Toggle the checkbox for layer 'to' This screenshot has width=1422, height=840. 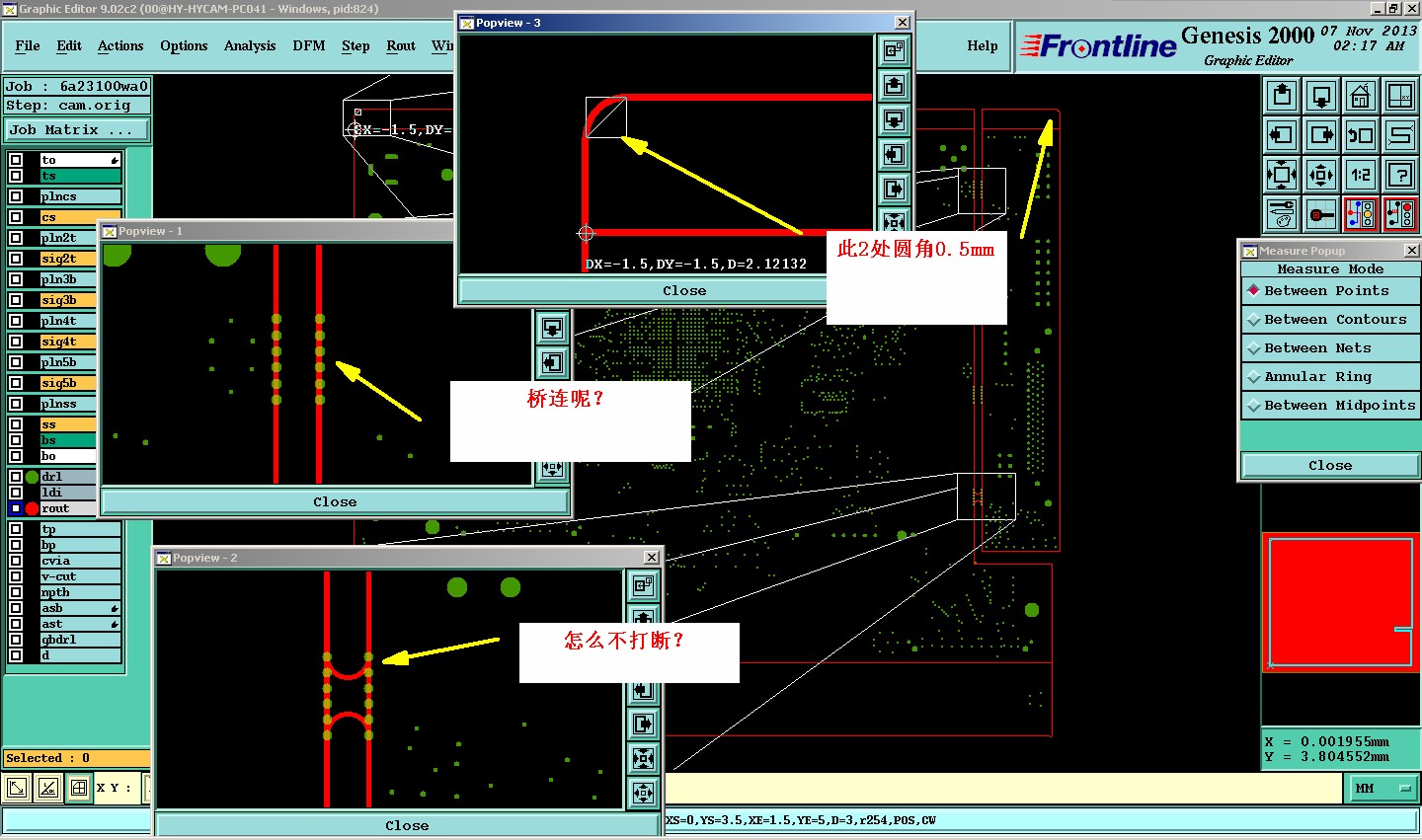(x=16, y=160)
